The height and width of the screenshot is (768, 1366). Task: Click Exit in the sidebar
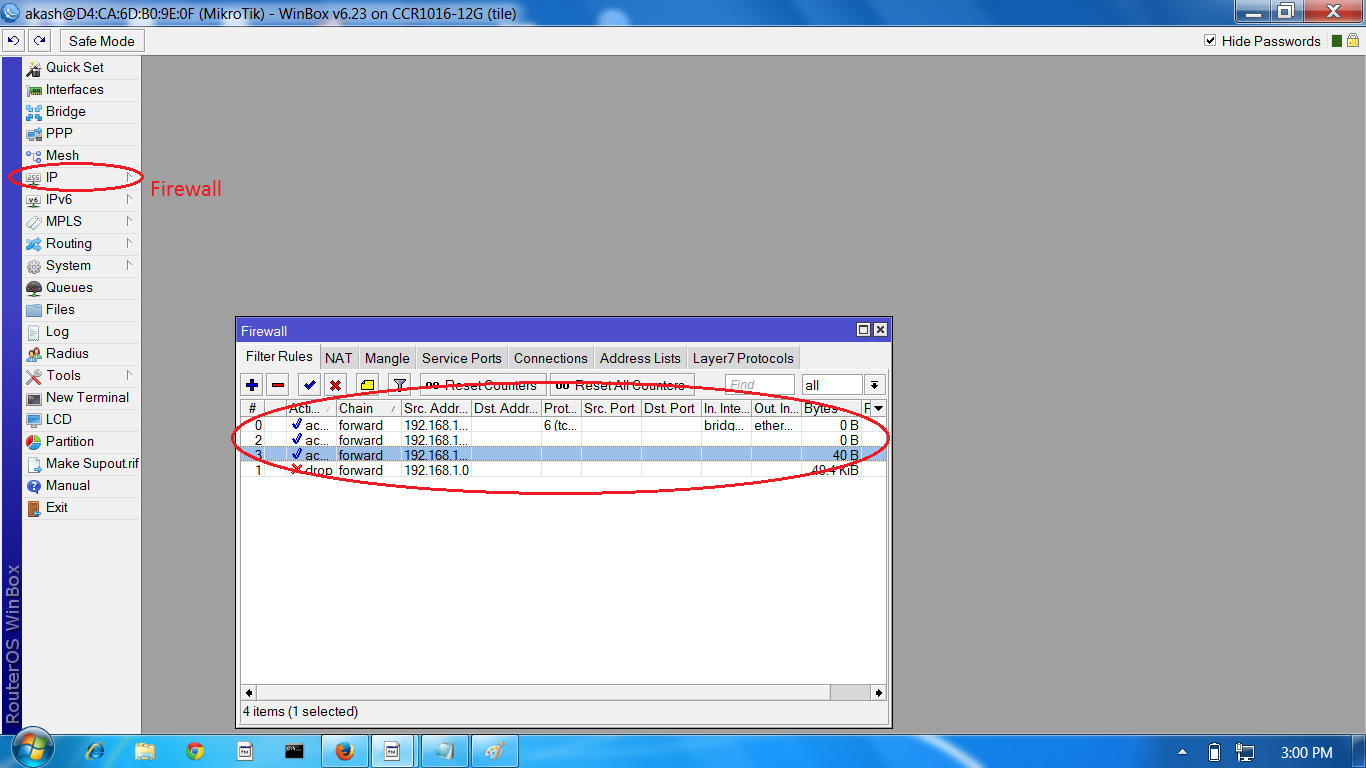tap(57, 507)
